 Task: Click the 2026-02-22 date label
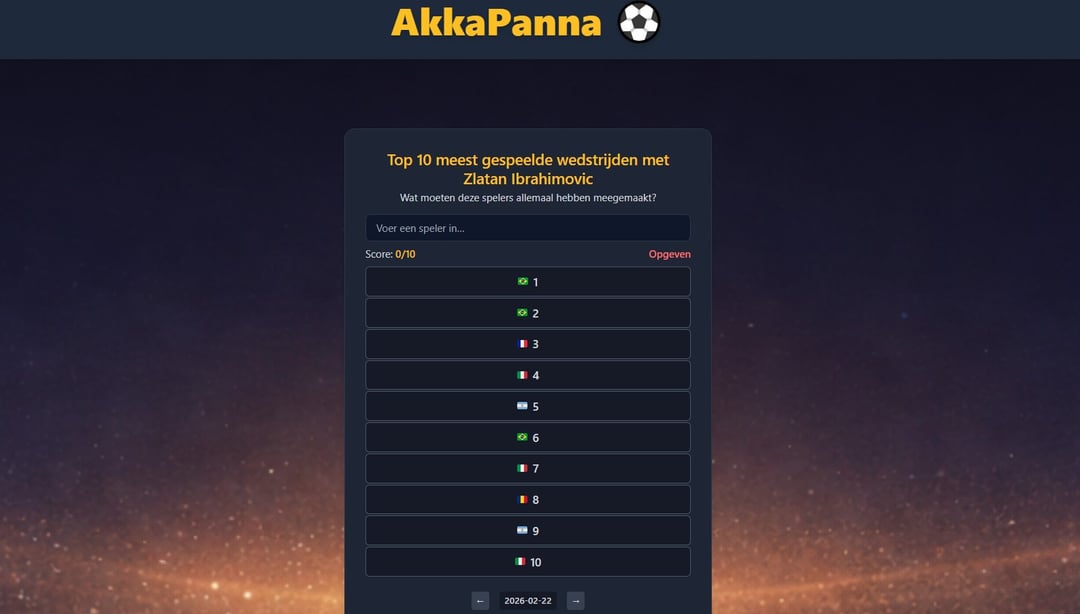click(x=528, y=601)
